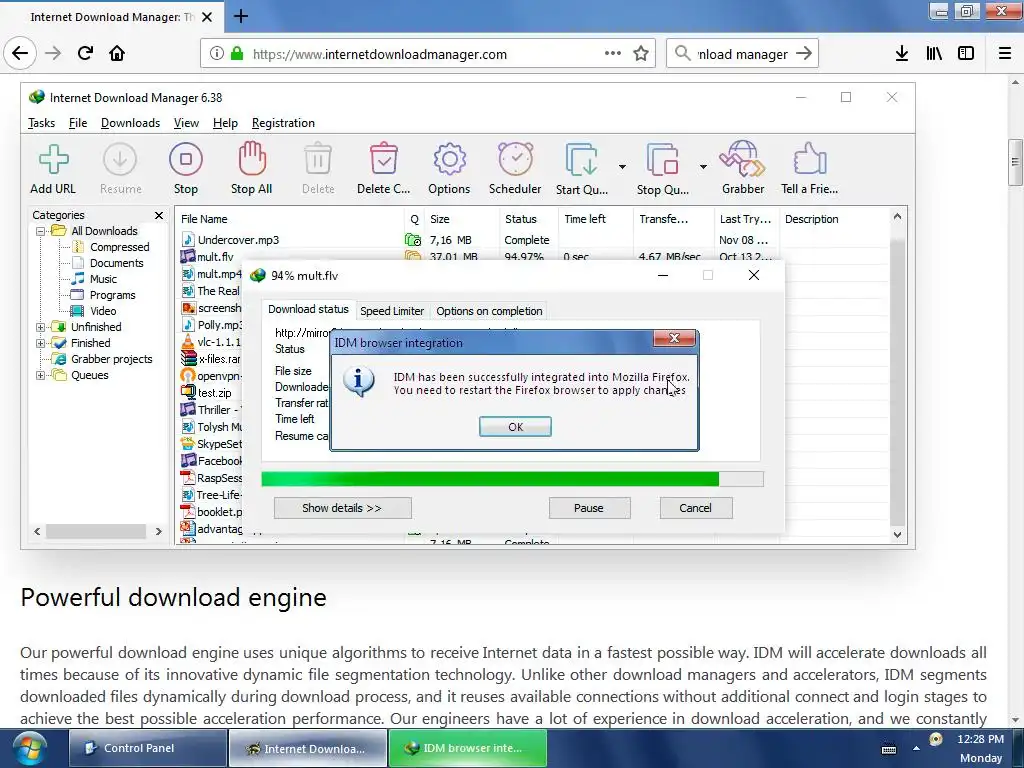This screenshot has width=1024, height=768.
Task: Open the Registration menu
Action: click(x=283, y=123)
